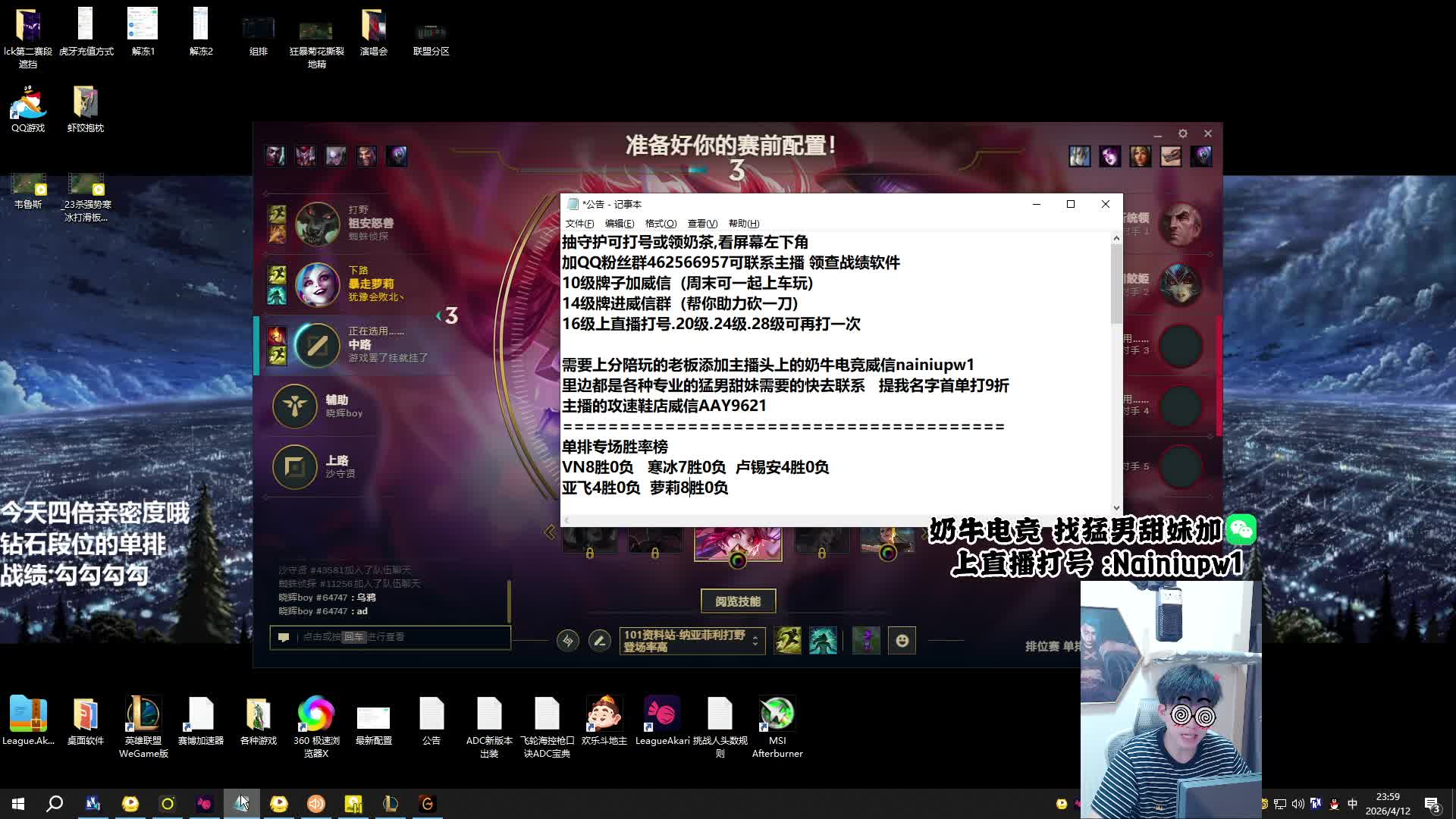Open chroma wheel on selected skin
1456x819 pixels.
click(737, 561)
